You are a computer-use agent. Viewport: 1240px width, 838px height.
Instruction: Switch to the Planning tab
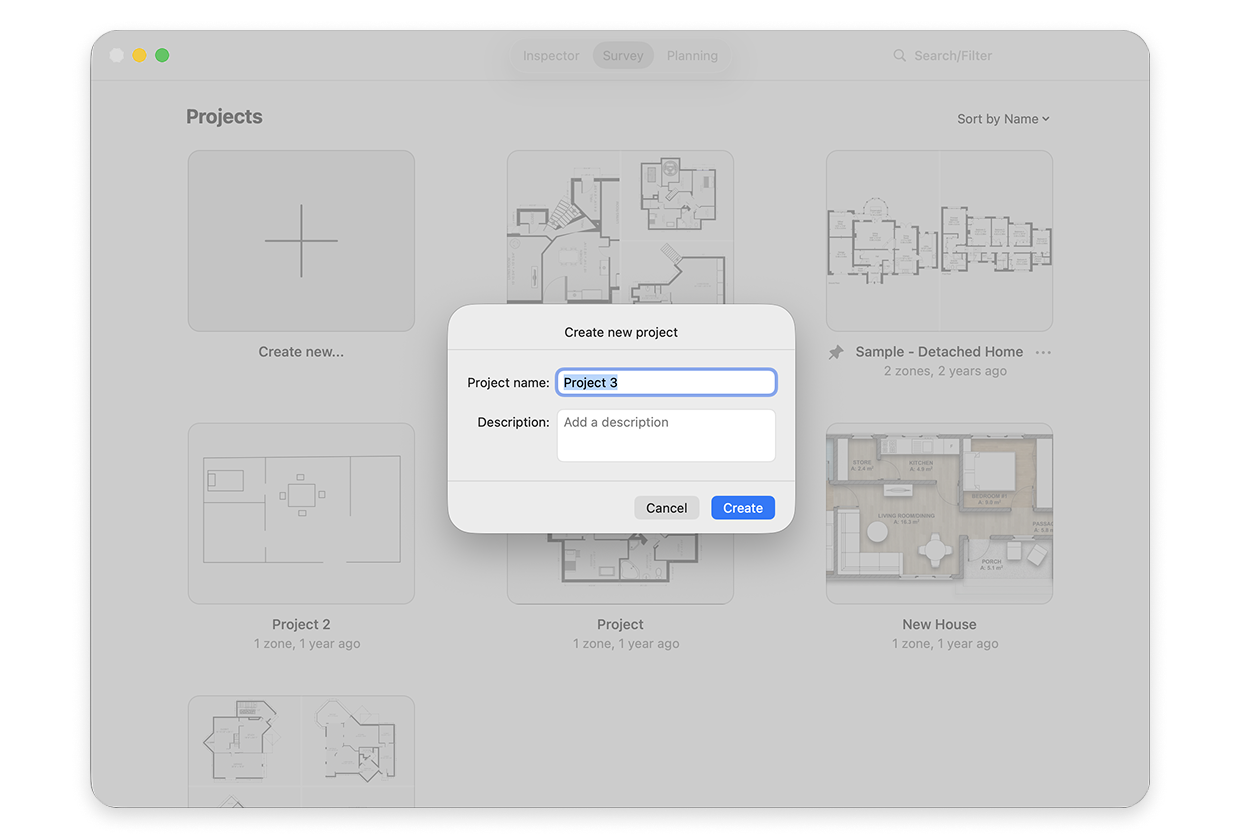point(692,56)
